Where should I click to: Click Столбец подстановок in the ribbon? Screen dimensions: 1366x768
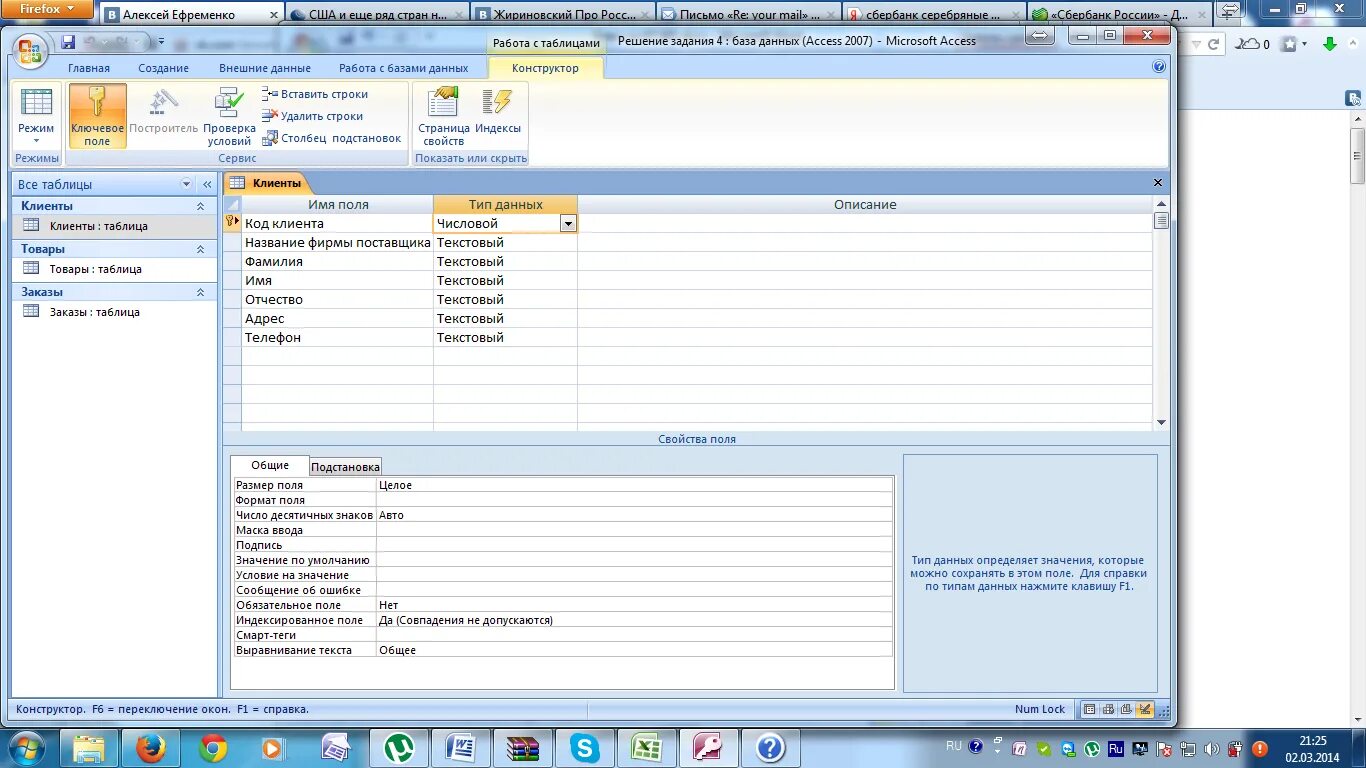(x=332, y=138)
